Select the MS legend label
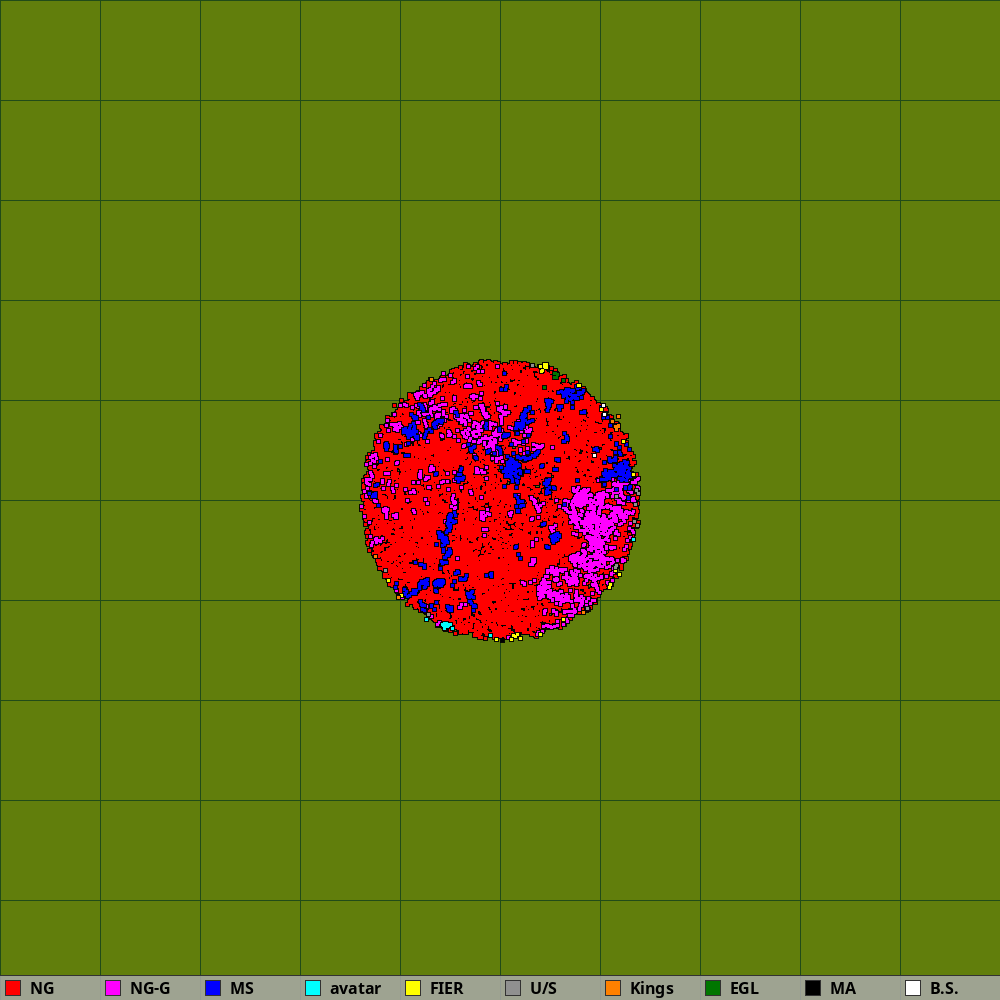Image resolution: width=1000 pixels, height=1000 pixels. pos(242,989)
